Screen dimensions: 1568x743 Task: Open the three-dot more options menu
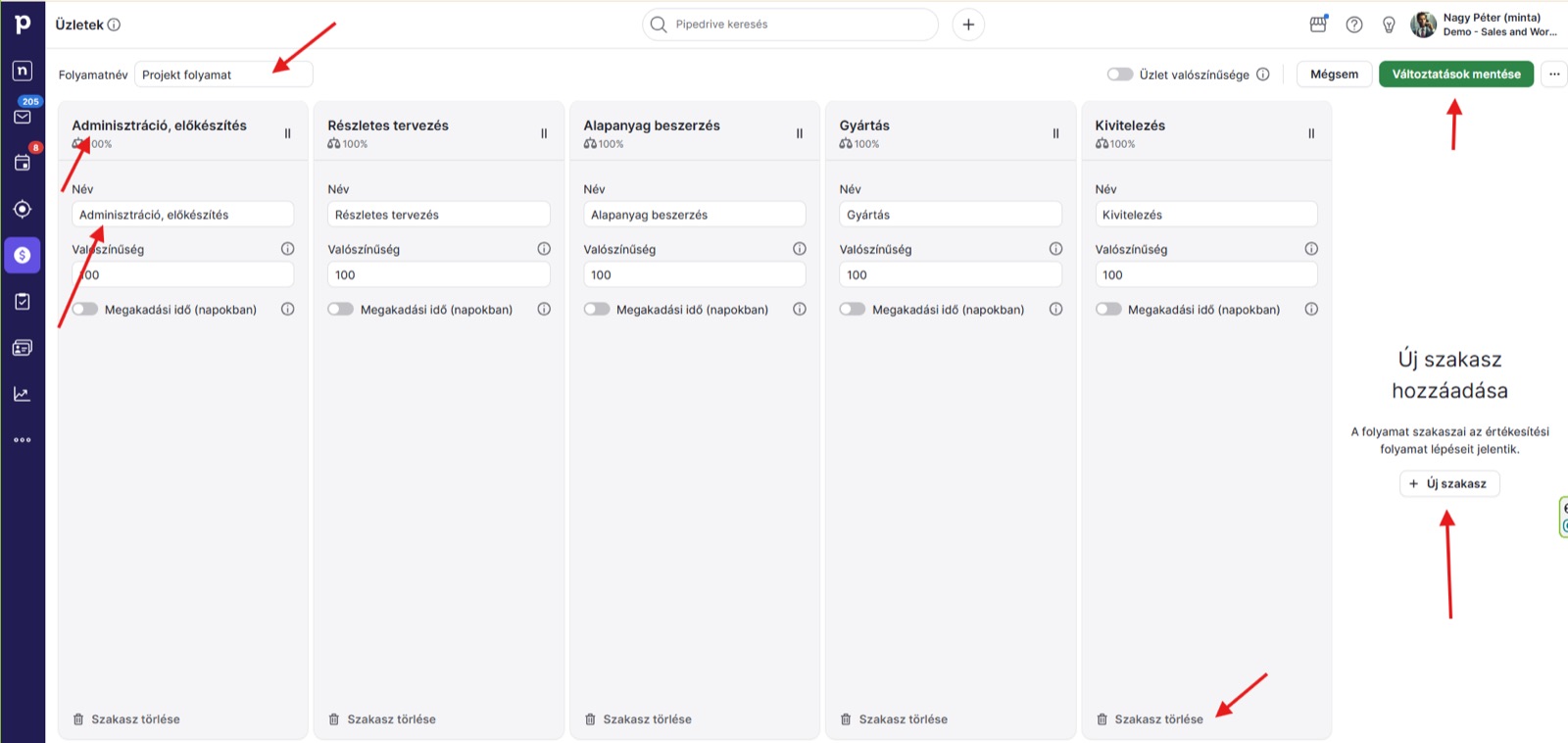pos(1554,74)
